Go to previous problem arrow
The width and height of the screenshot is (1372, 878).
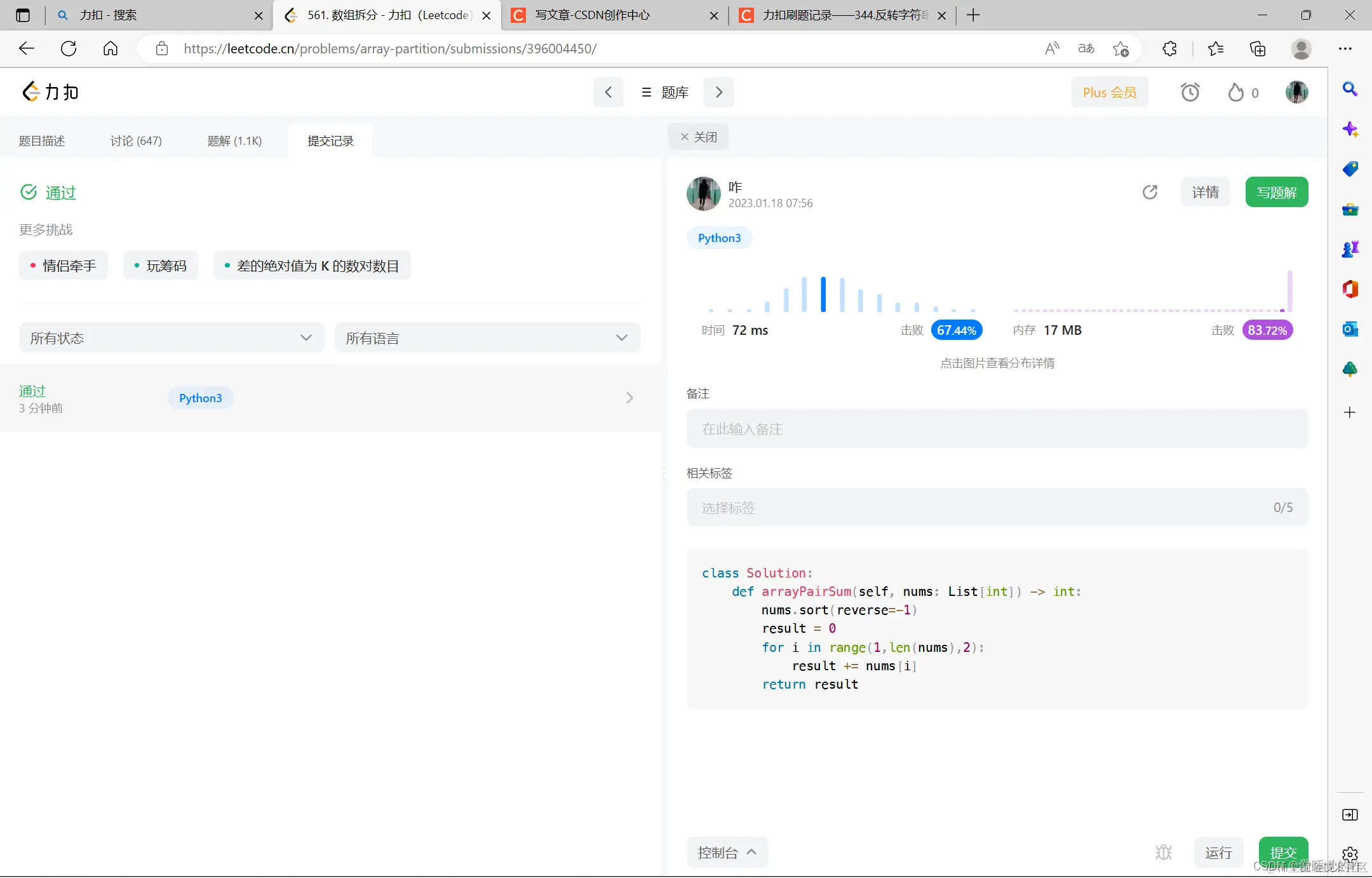point(608,92)
